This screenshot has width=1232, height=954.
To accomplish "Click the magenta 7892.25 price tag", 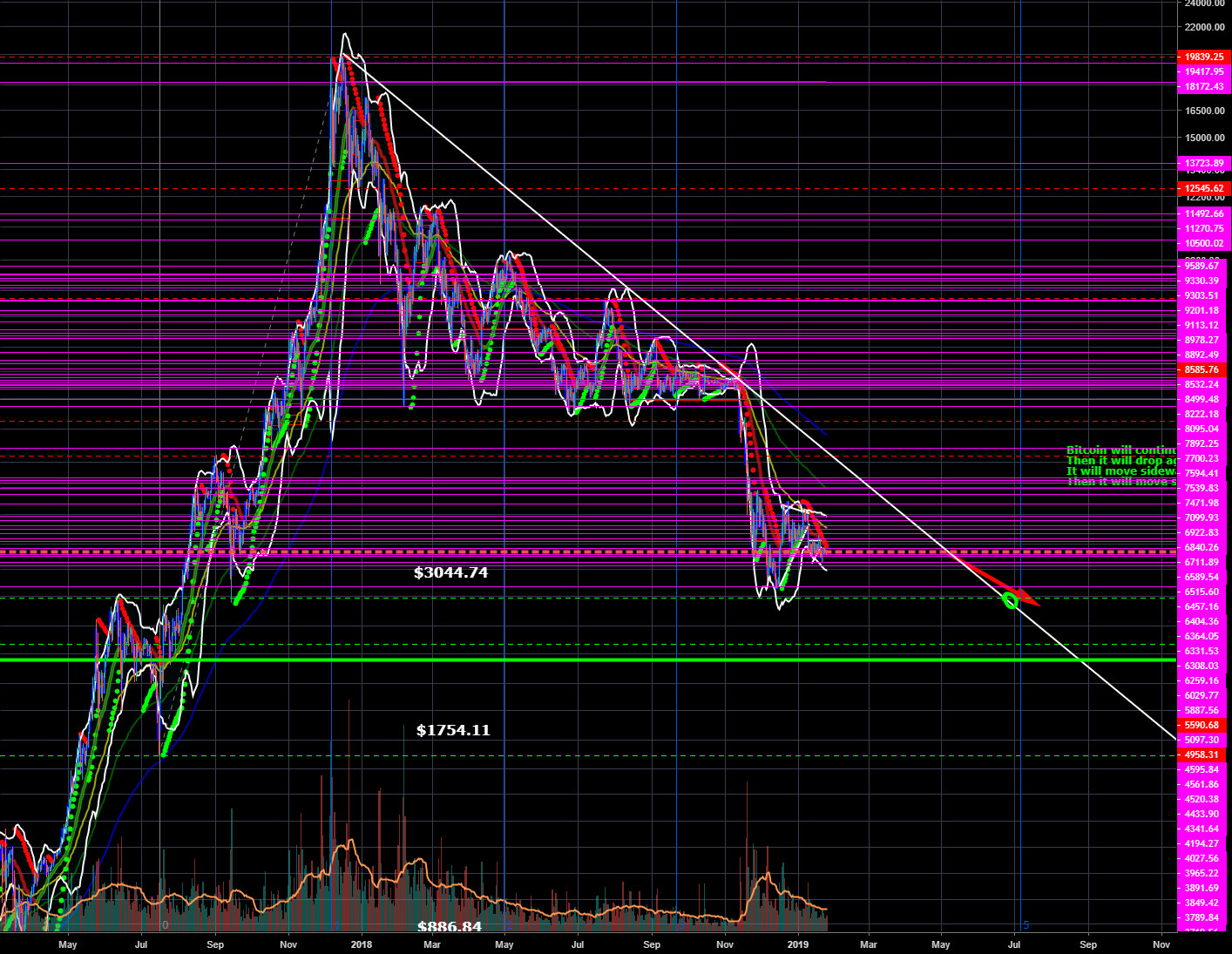I will [x=1202, y=443].
